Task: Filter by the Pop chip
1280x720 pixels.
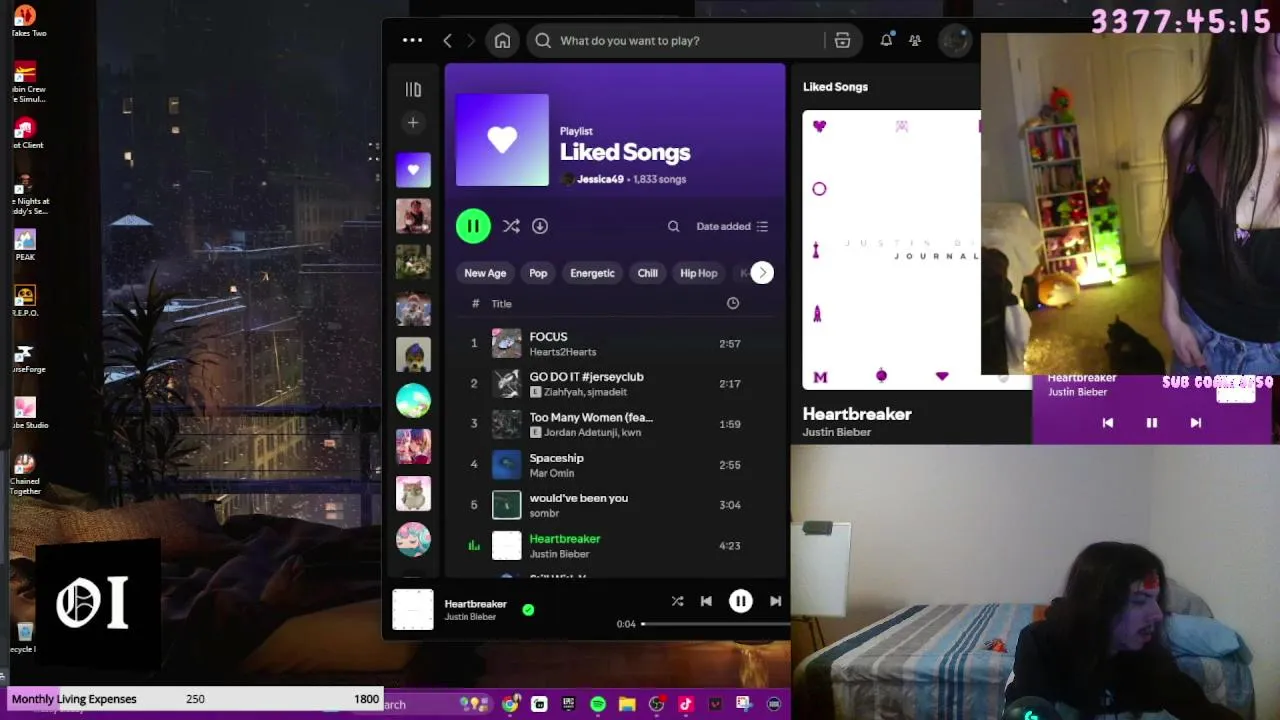Action: [x=538, y=273]
